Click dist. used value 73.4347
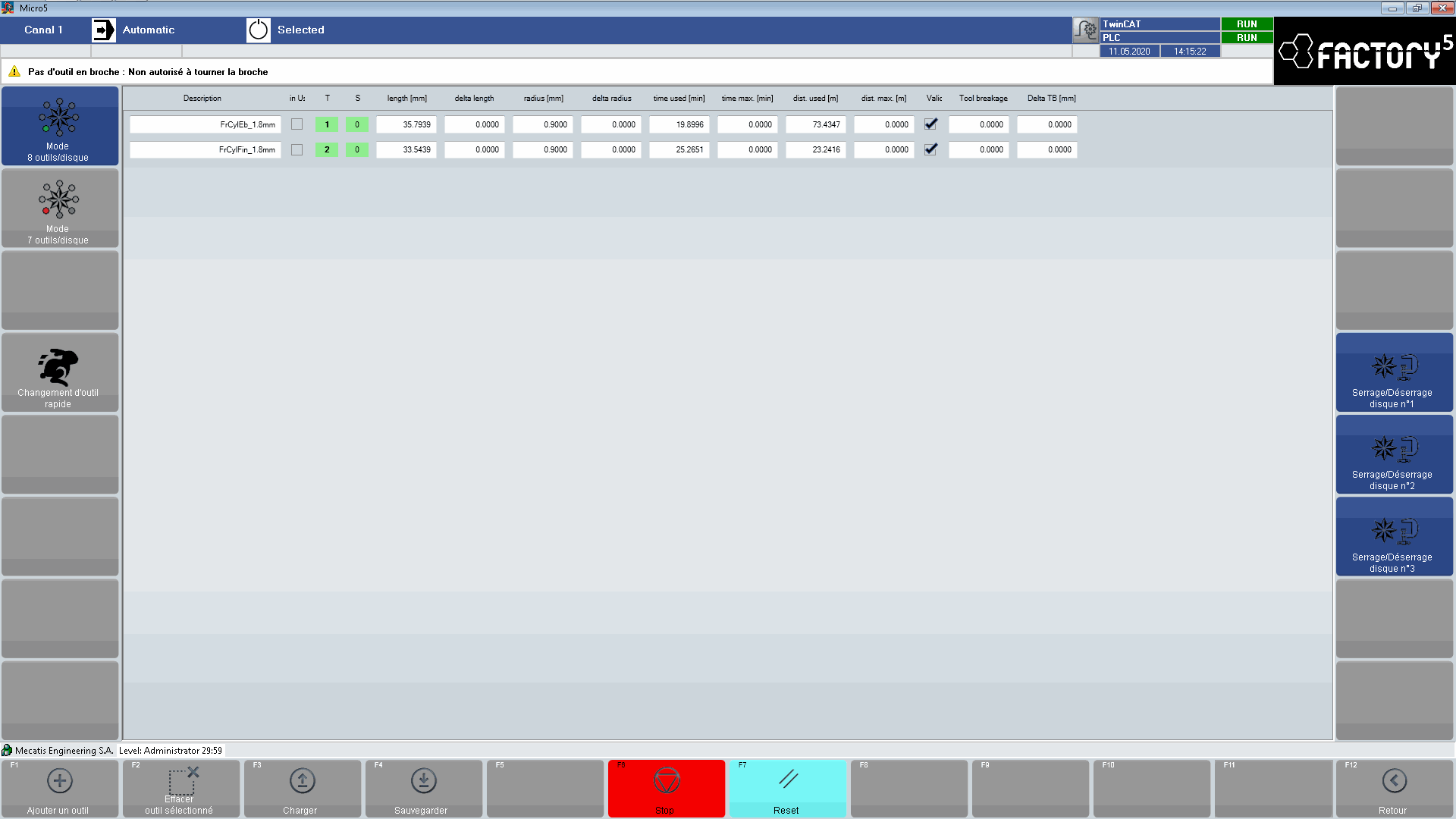Viewport: 1456px width, 819px height. coord(816,124)
